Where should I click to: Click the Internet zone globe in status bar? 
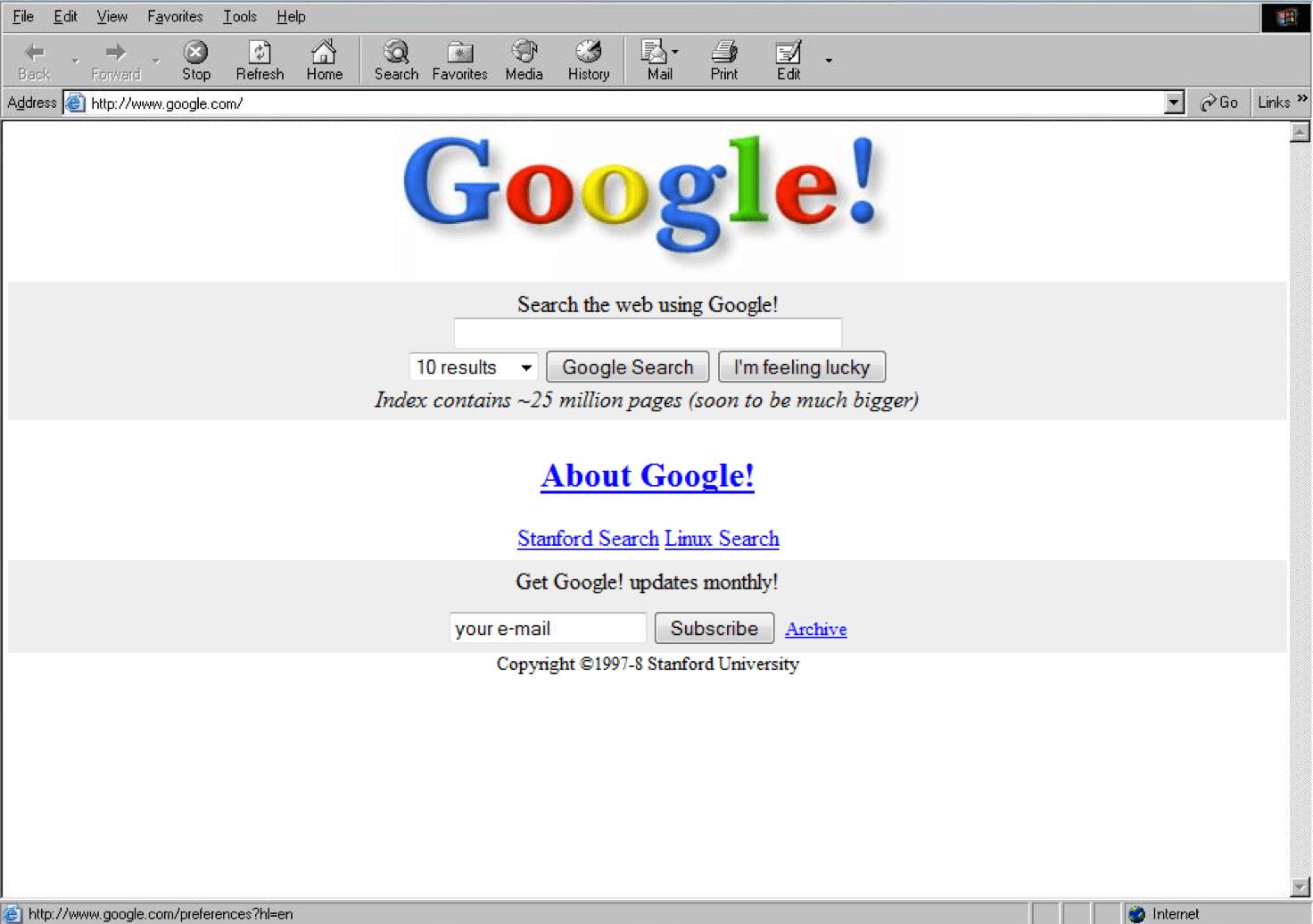(x=1136, y=914)
